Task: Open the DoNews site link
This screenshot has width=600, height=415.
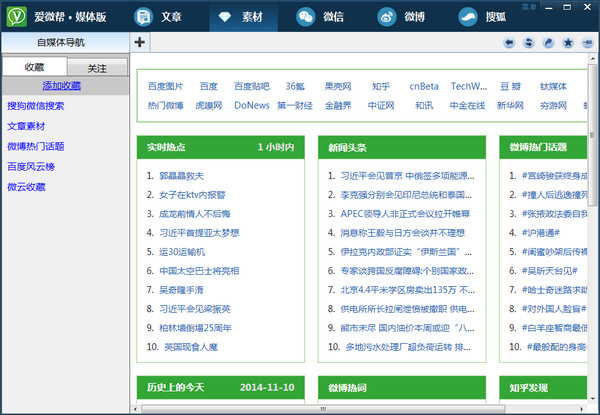Action: 252,105
